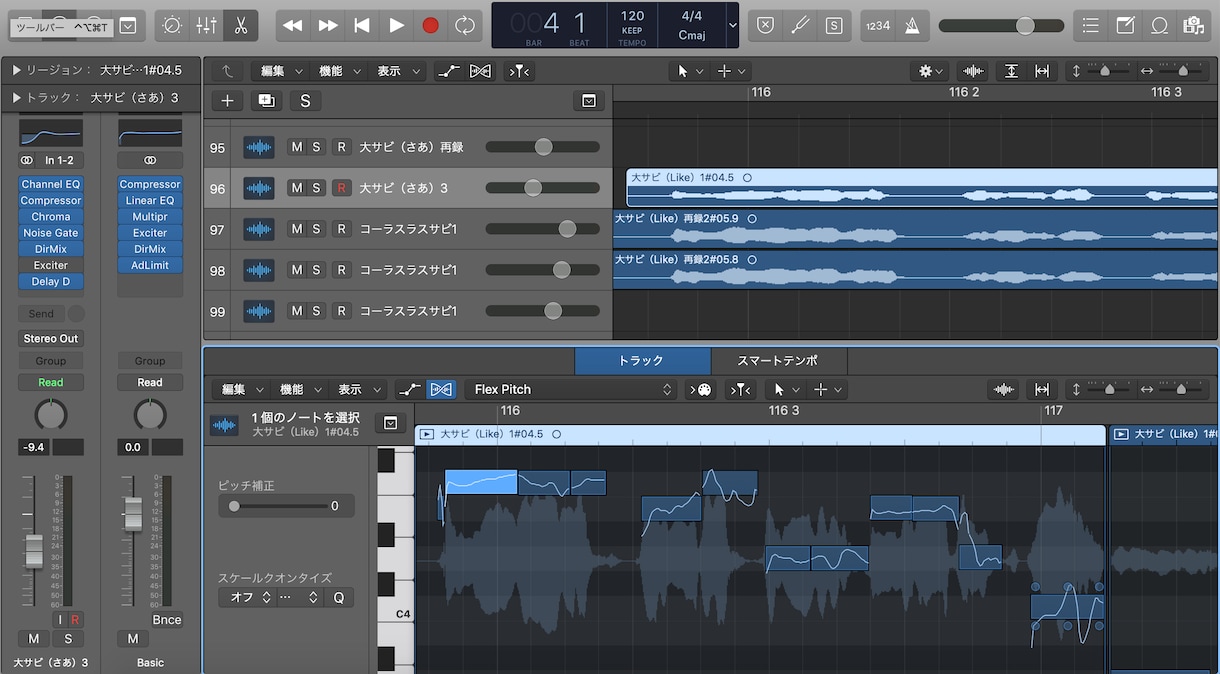Screen dimensions: 1220x674
Task: Click the Stereo Out output slot
Action: [51, 338]
